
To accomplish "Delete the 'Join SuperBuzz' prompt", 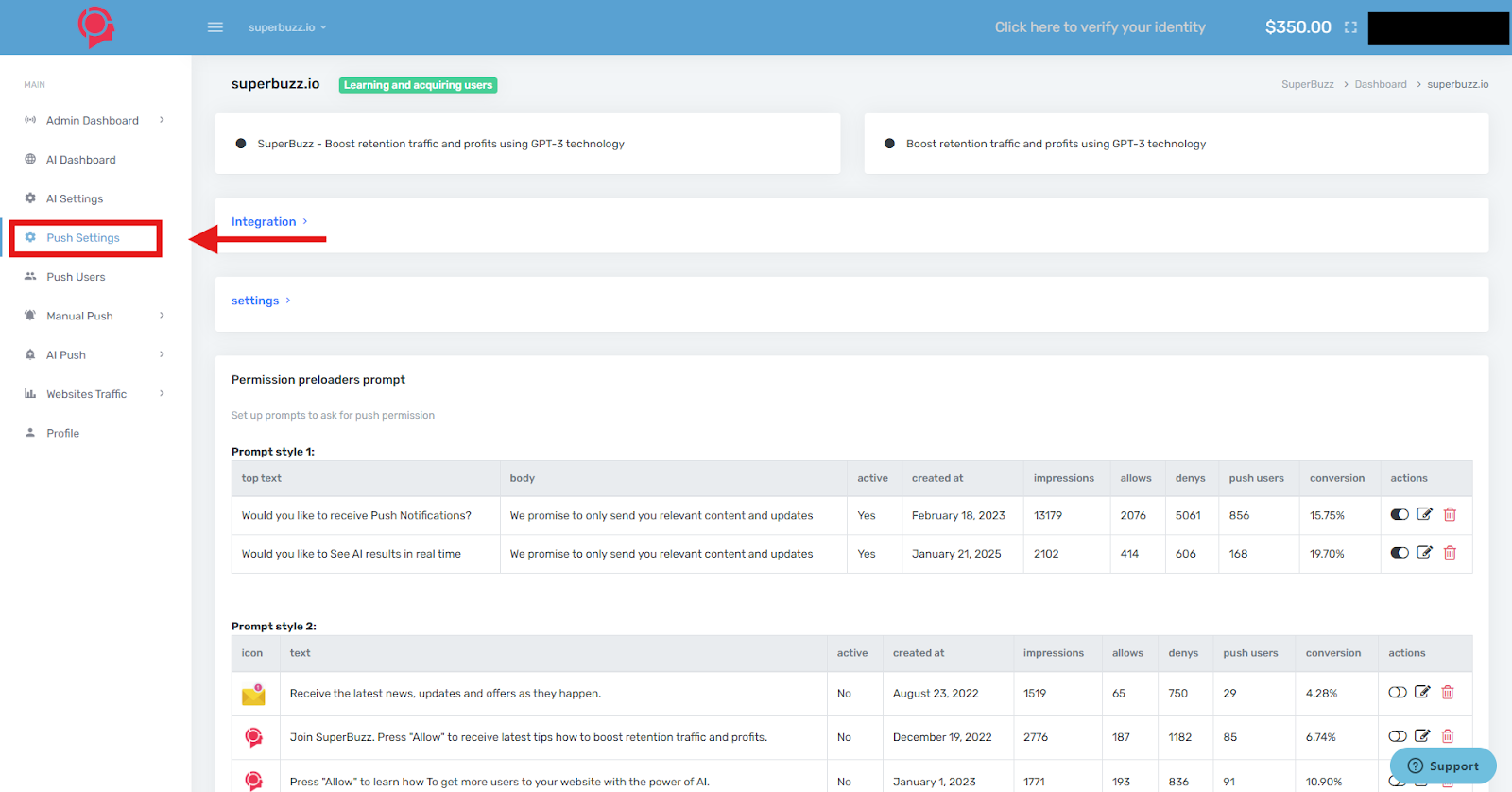I will click(x=1448, y=736).
